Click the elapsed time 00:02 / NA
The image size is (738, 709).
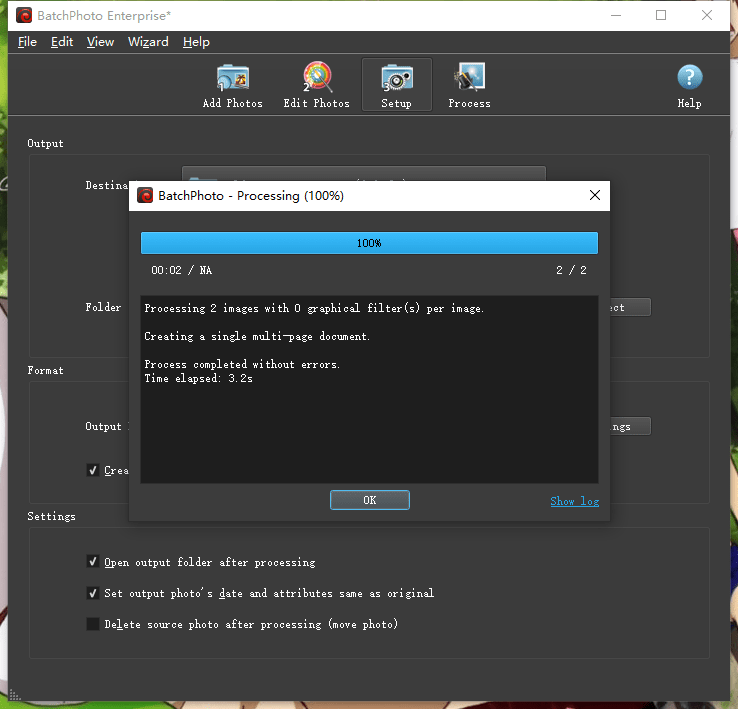(x=181, y=270)
